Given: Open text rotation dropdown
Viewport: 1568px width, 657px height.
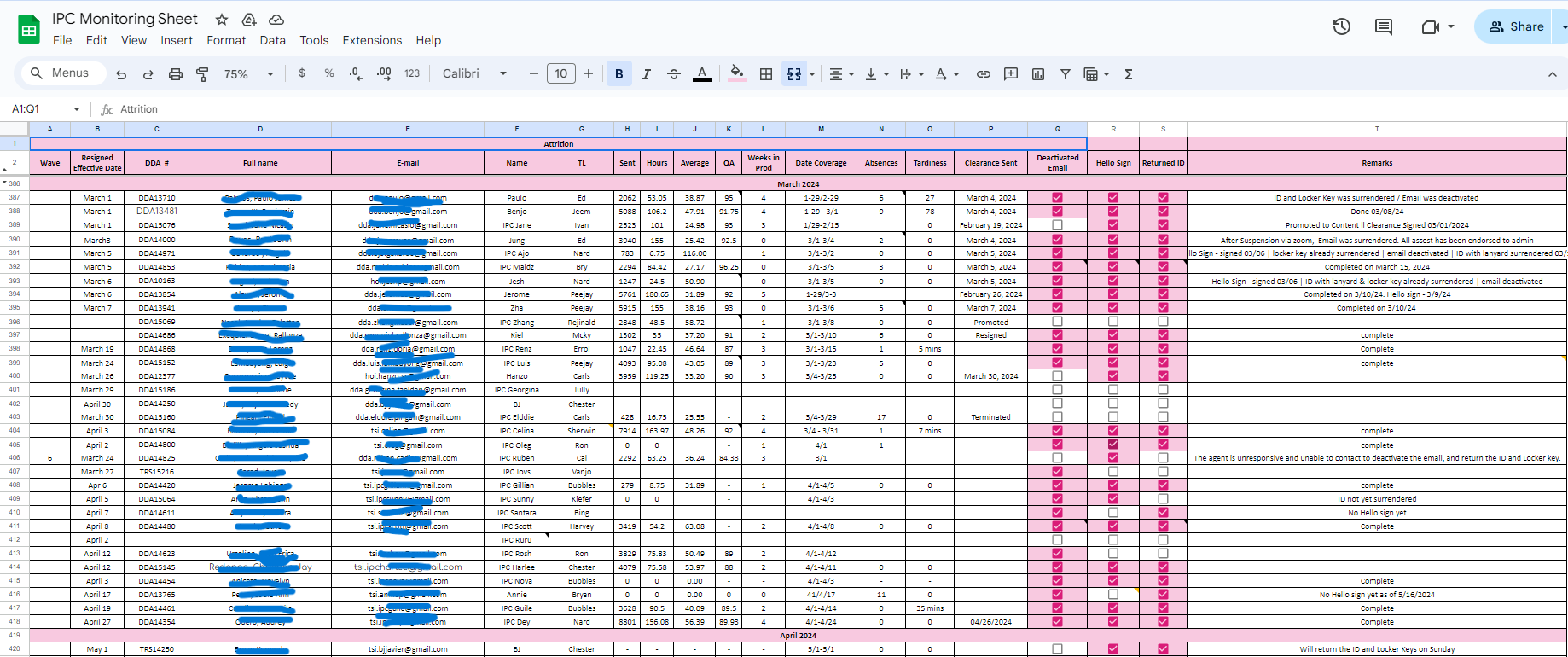Looking at the screenshot, I should 947,74.
